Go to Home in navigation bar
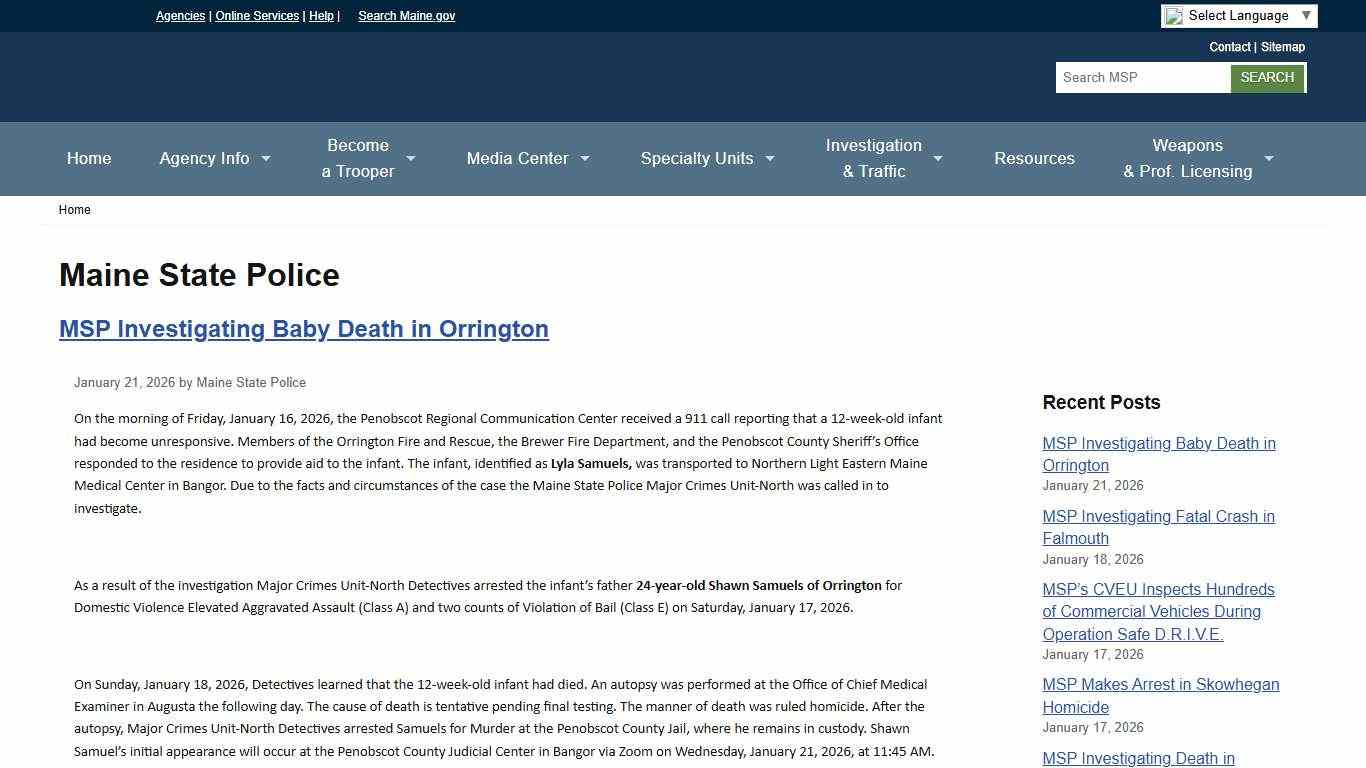Viewport: 1366px width, 768px height. (89, 158)
